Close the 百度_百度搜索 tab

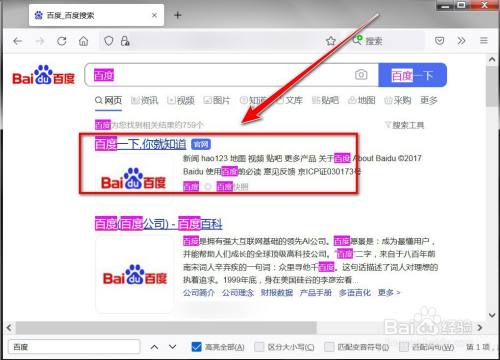154,15
